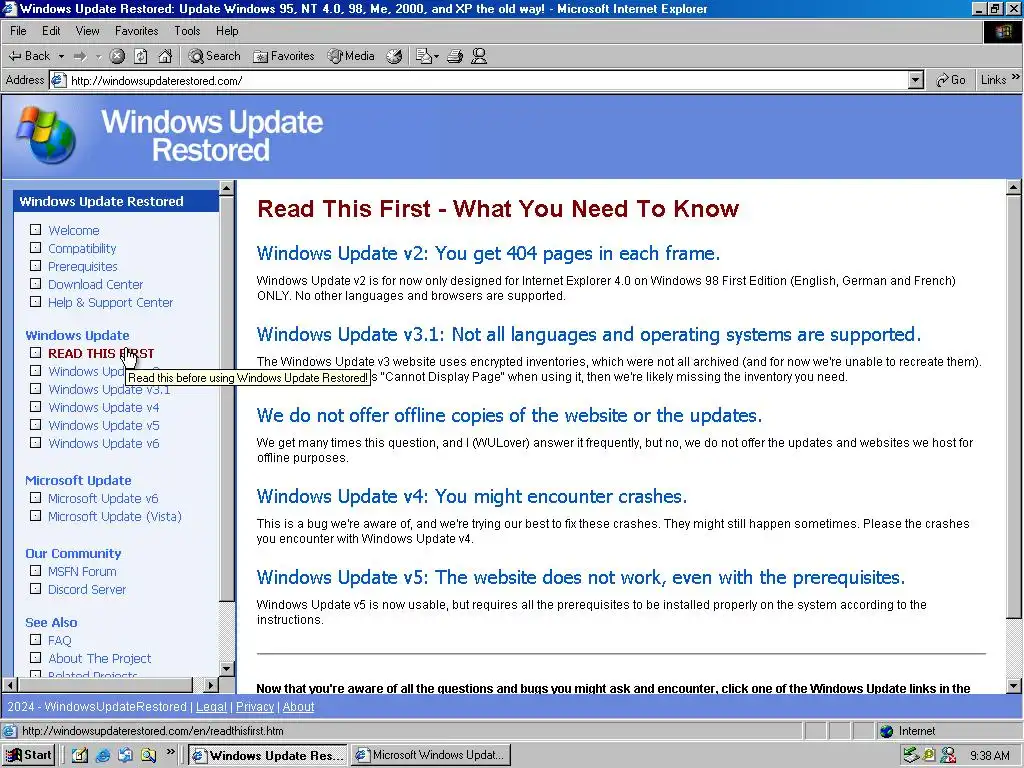The image size is (1024, 768).
Task: Expand quick launch overflow chevron
Action: [170, 752]
